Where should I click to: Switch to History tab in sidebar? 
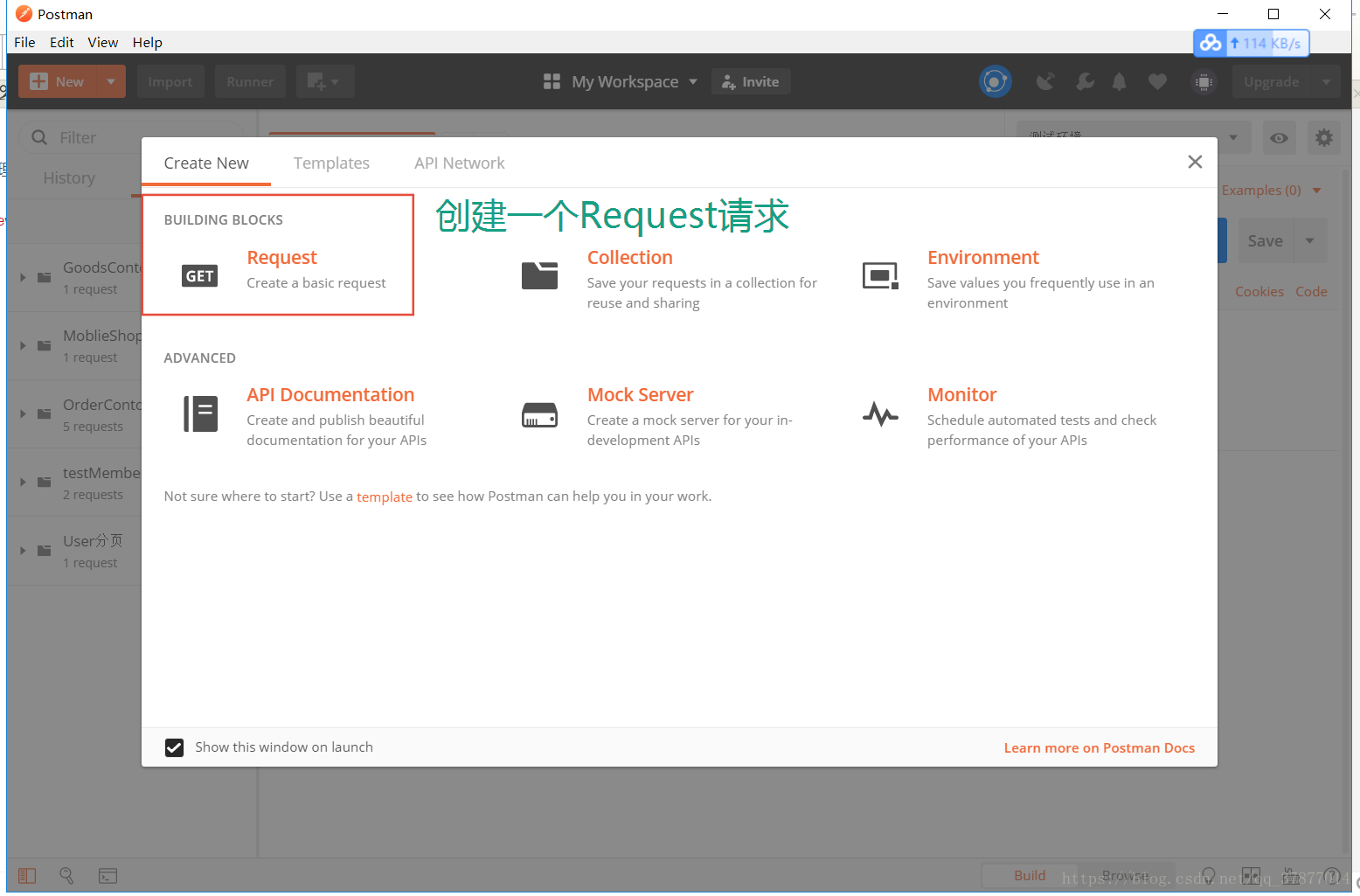pos(69,177)
